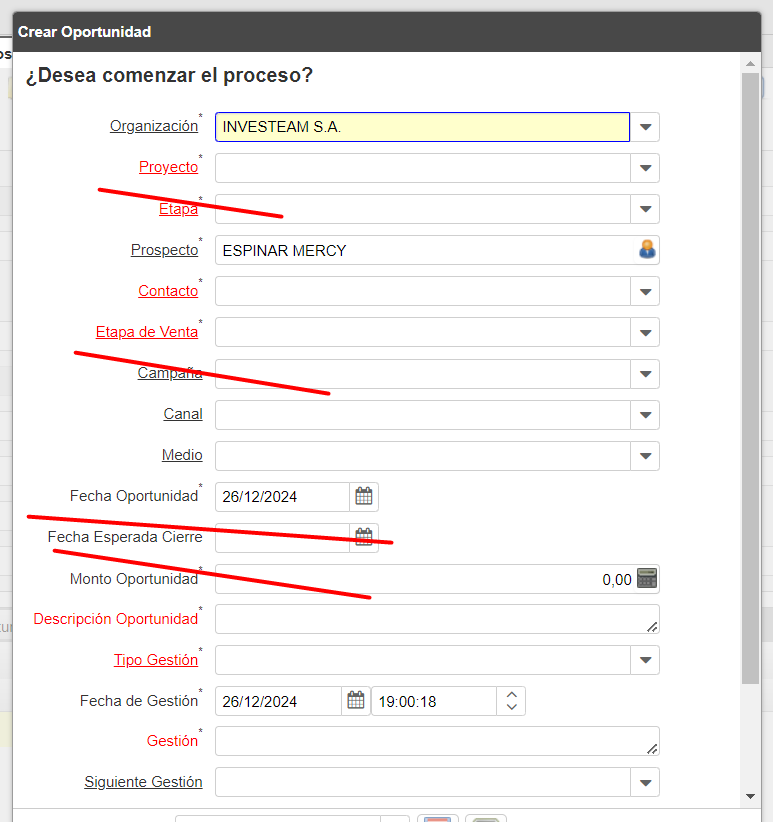The height and width of the screenshot is (822, 773).
Task: Open calendar picker for Fecha Esperada Cierre
Action: [364, 536]
